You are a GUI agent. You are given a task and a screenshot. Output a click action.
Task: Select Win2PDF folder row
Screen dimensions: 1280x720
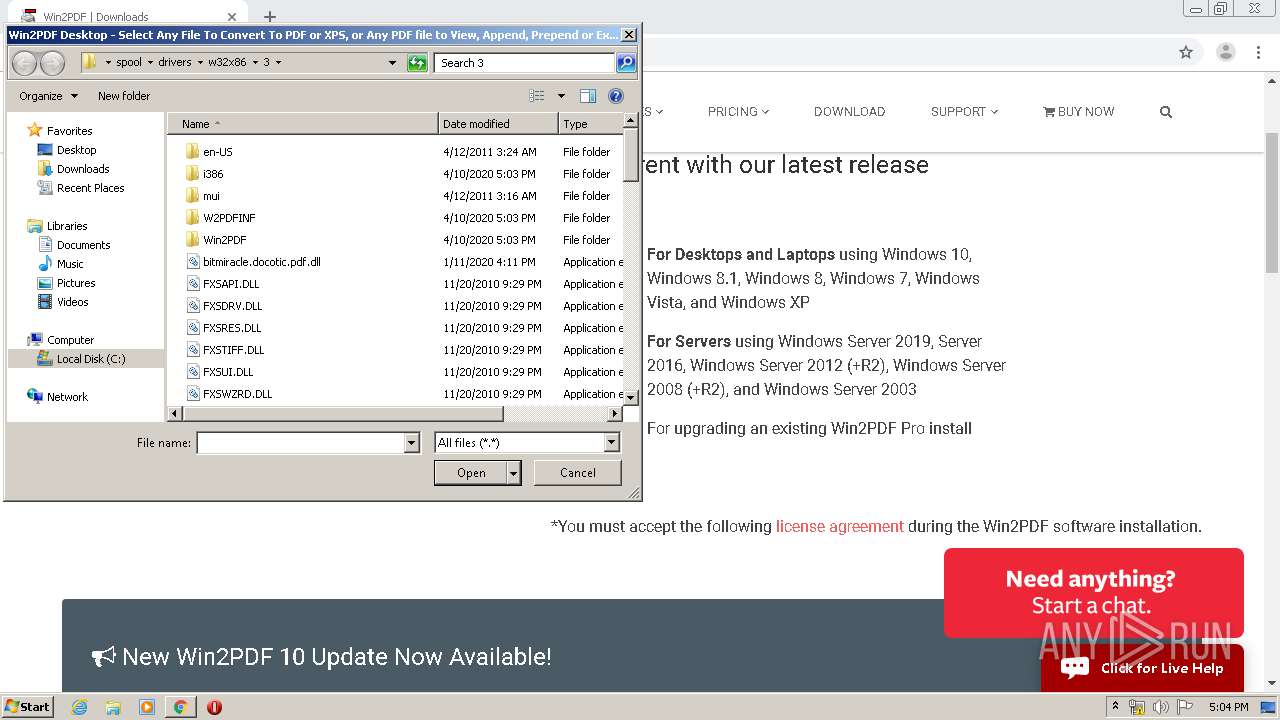395,240
